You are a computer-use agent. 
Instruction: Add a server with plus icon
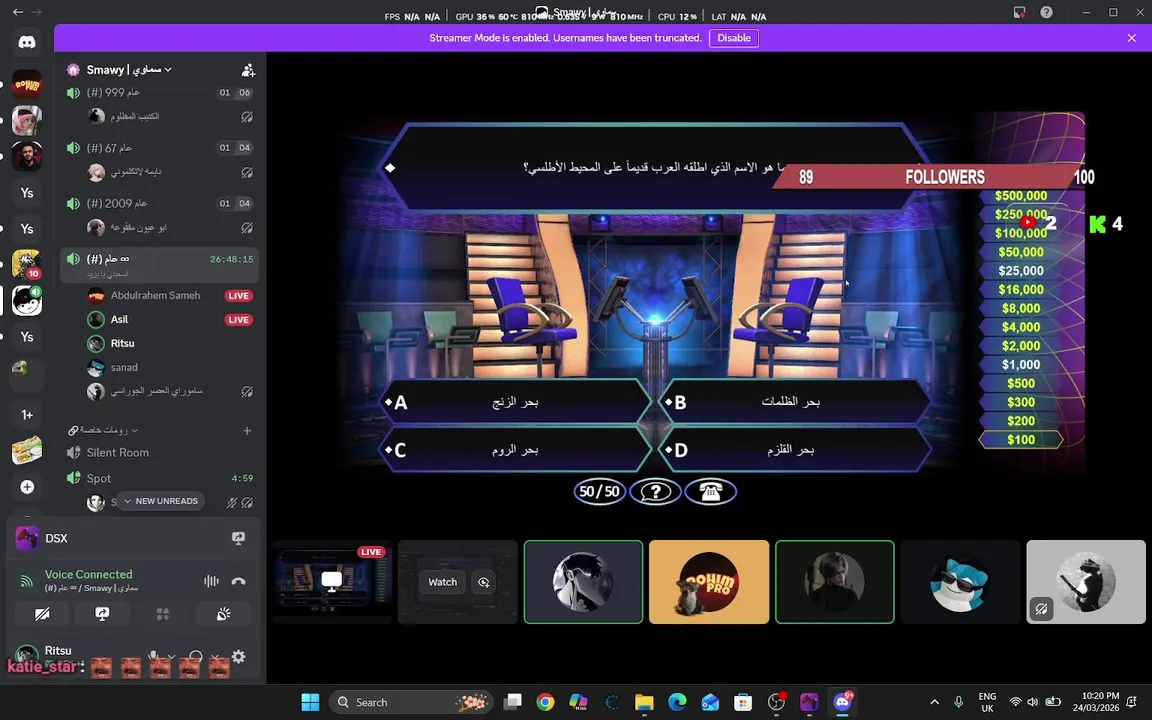tap(27, 487)
